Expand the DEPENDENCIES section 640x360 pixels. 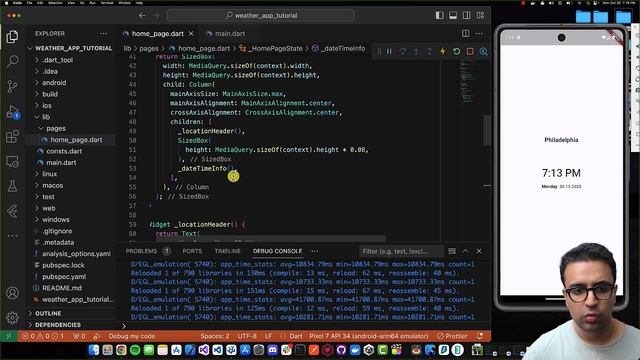click(x=71, y=325)
